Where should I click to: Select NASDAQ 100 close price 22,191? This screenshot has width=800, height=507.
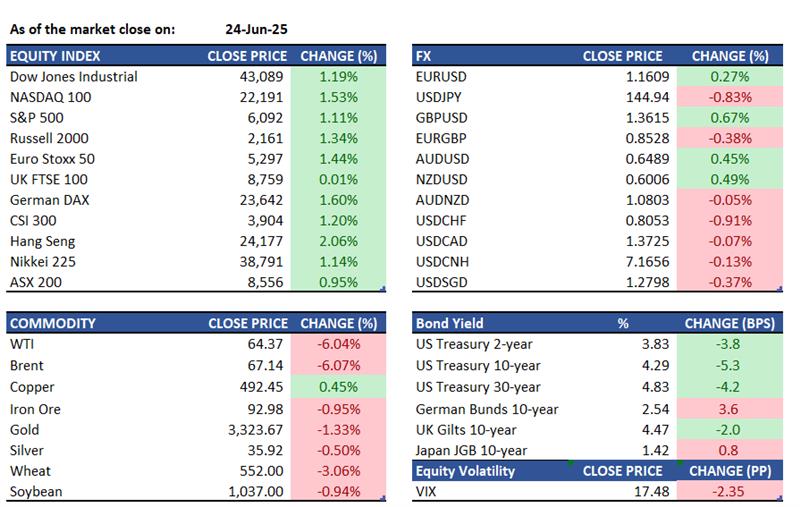(x=261, y=97)
